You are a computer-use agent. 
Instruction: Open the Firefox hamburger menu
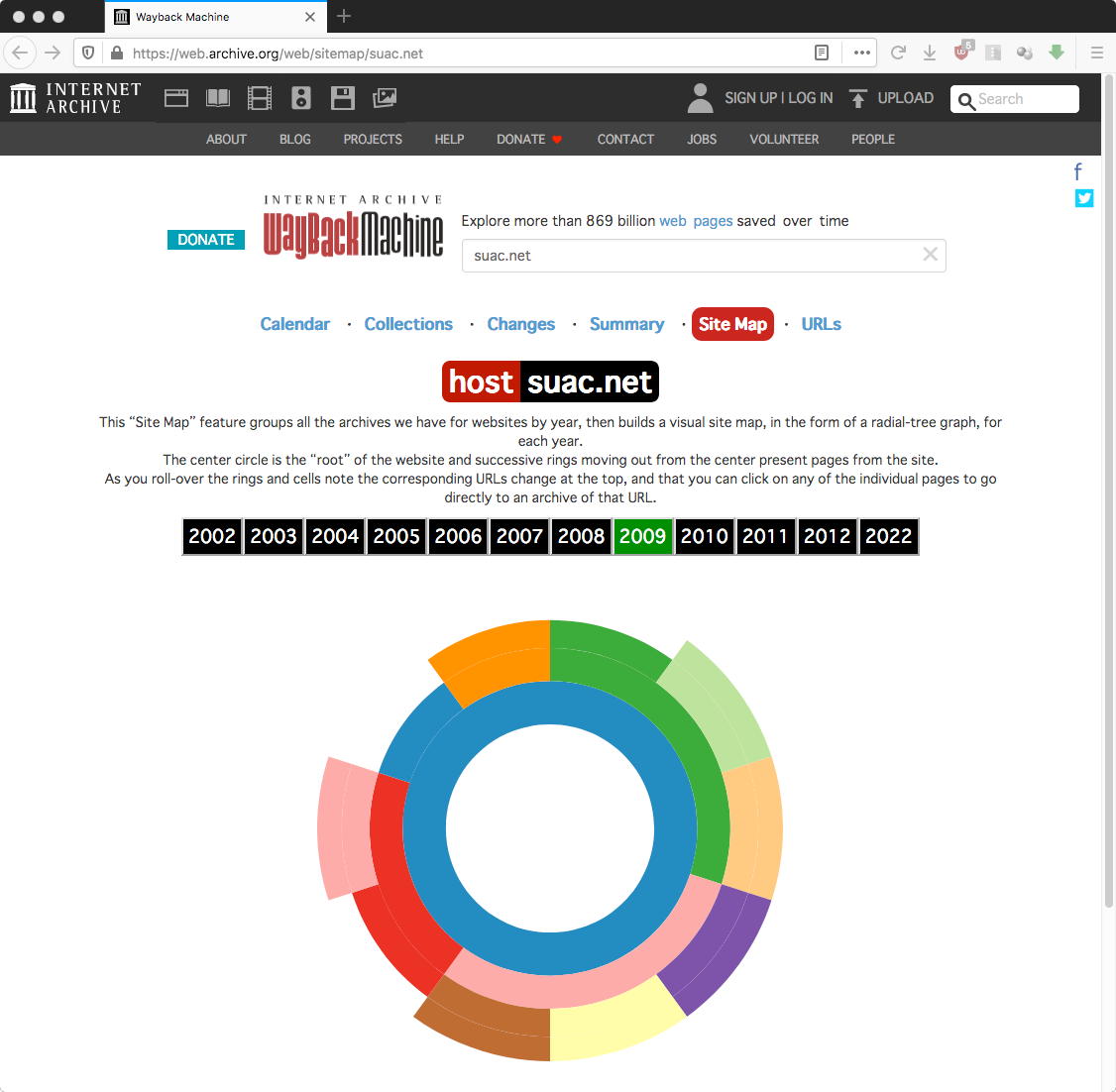click(1097, 53)
